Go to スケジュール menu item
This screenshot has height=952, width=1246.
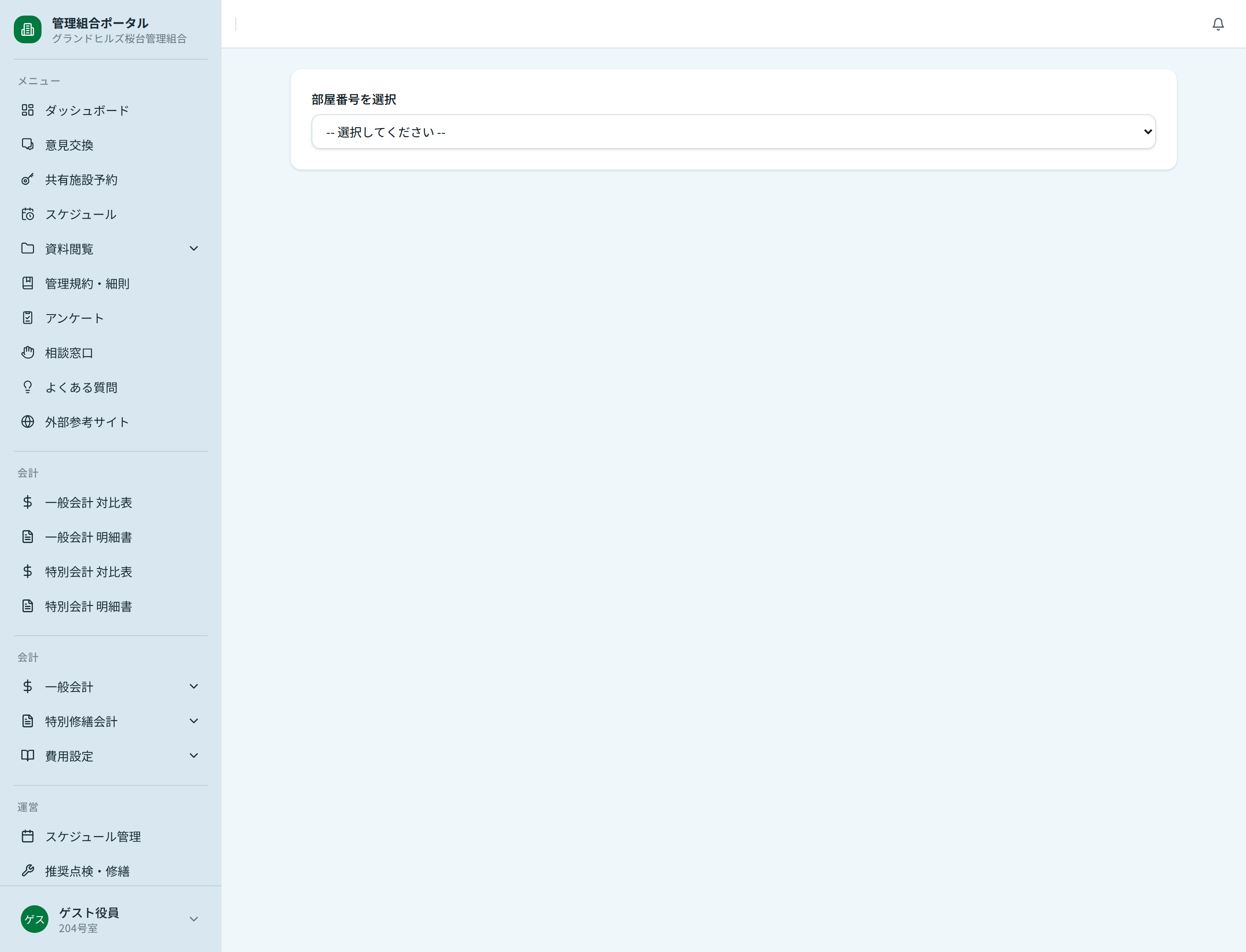pos(80,214)
